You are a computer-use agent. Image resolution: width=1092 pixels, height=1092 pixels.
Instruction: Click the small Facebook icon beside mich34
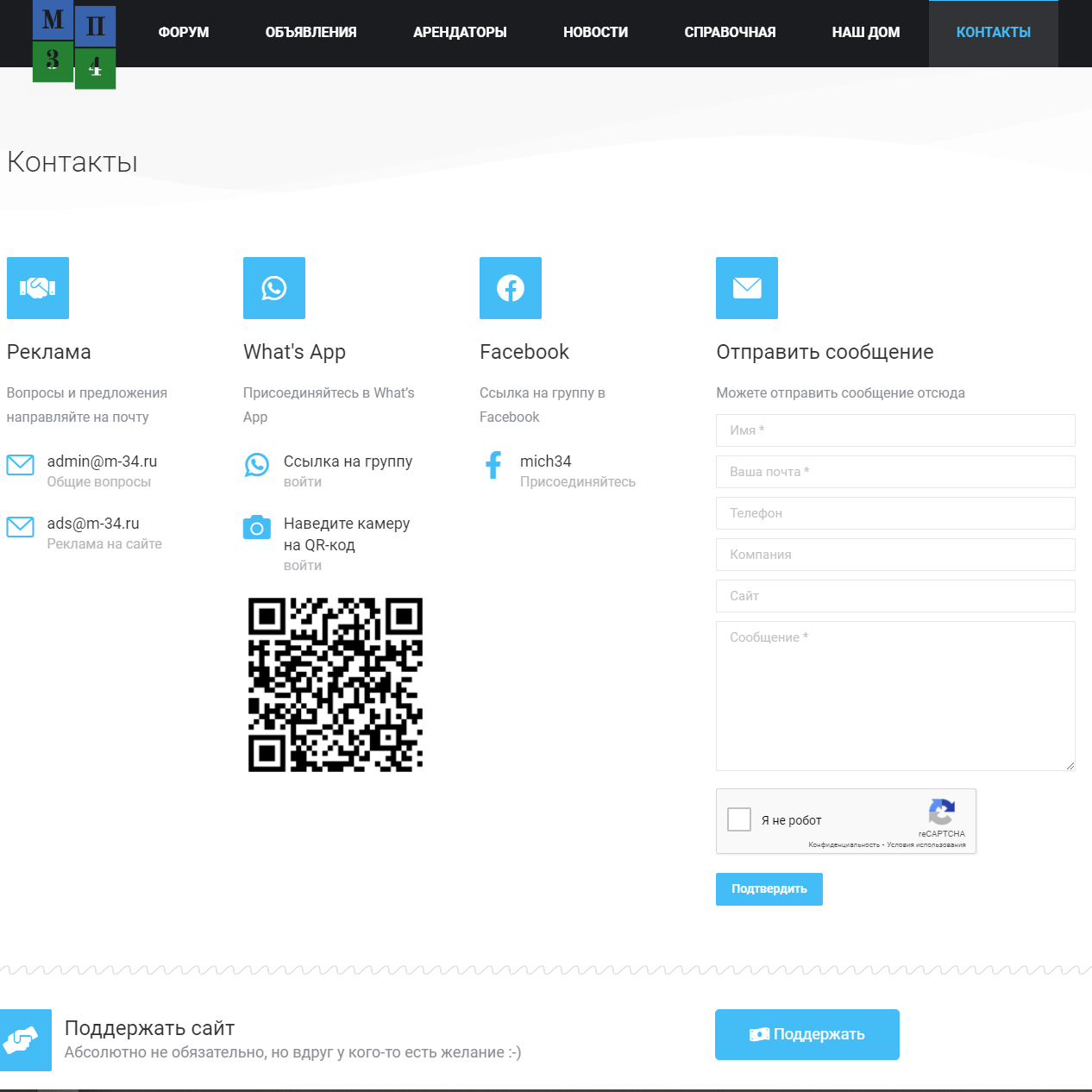(493, 465)
